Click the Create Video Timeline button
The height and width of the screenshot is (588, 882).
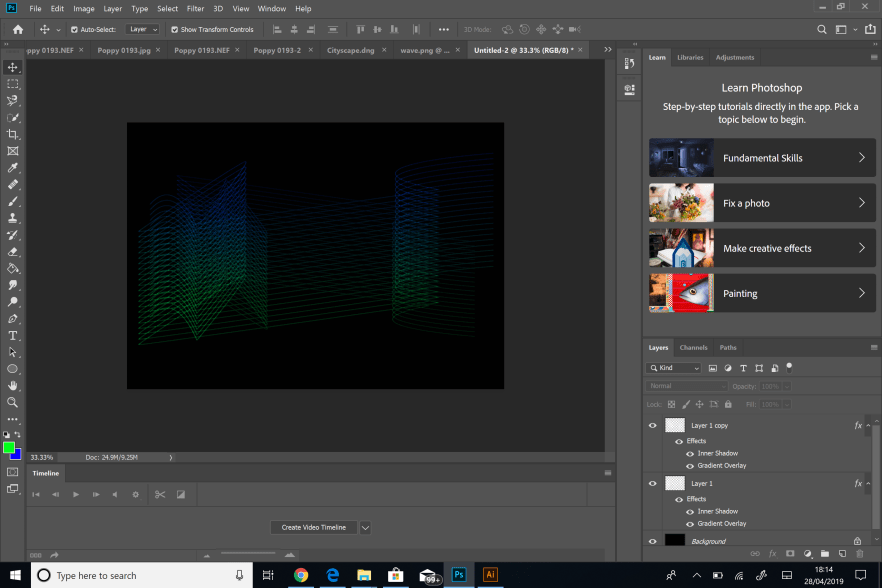coord(313,527)
